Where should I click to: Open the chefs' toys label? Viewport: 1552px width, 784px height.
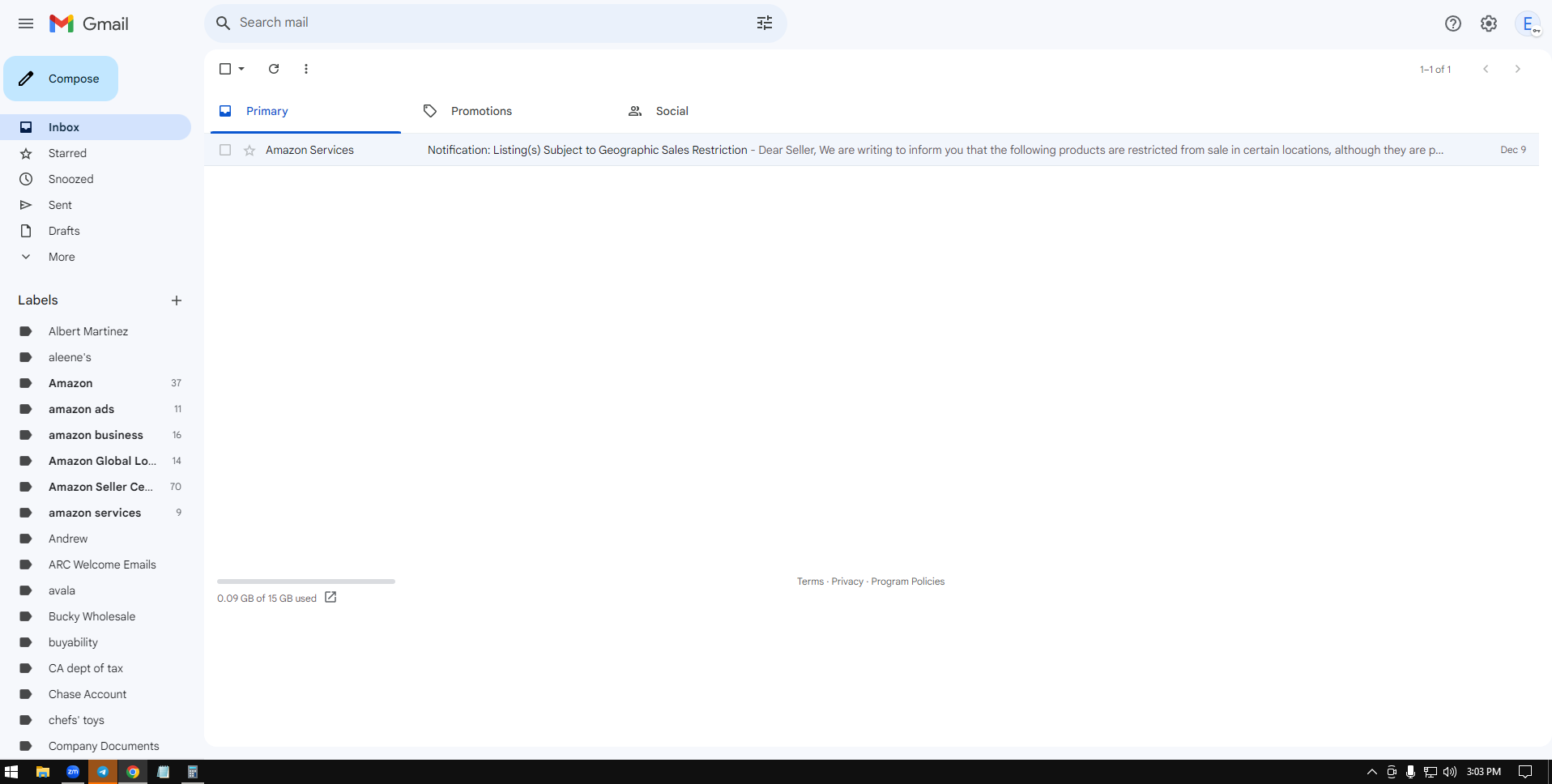click(96, 720)
